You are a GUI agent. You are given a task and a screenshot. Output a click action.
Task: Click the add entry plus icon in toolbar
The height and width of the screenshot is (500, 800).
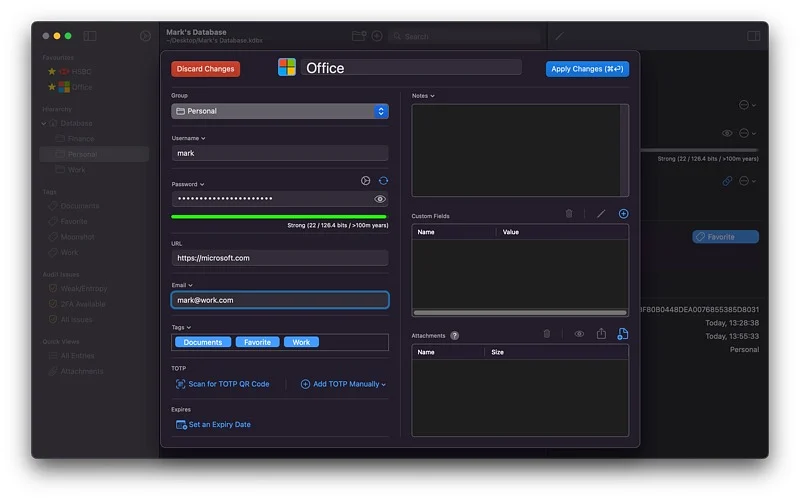tap(377, 36)
